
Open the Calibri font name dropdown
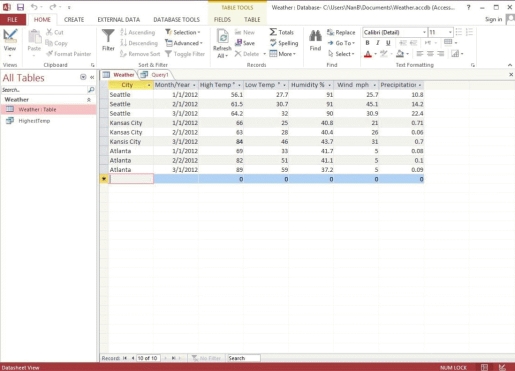pos(424,32)
